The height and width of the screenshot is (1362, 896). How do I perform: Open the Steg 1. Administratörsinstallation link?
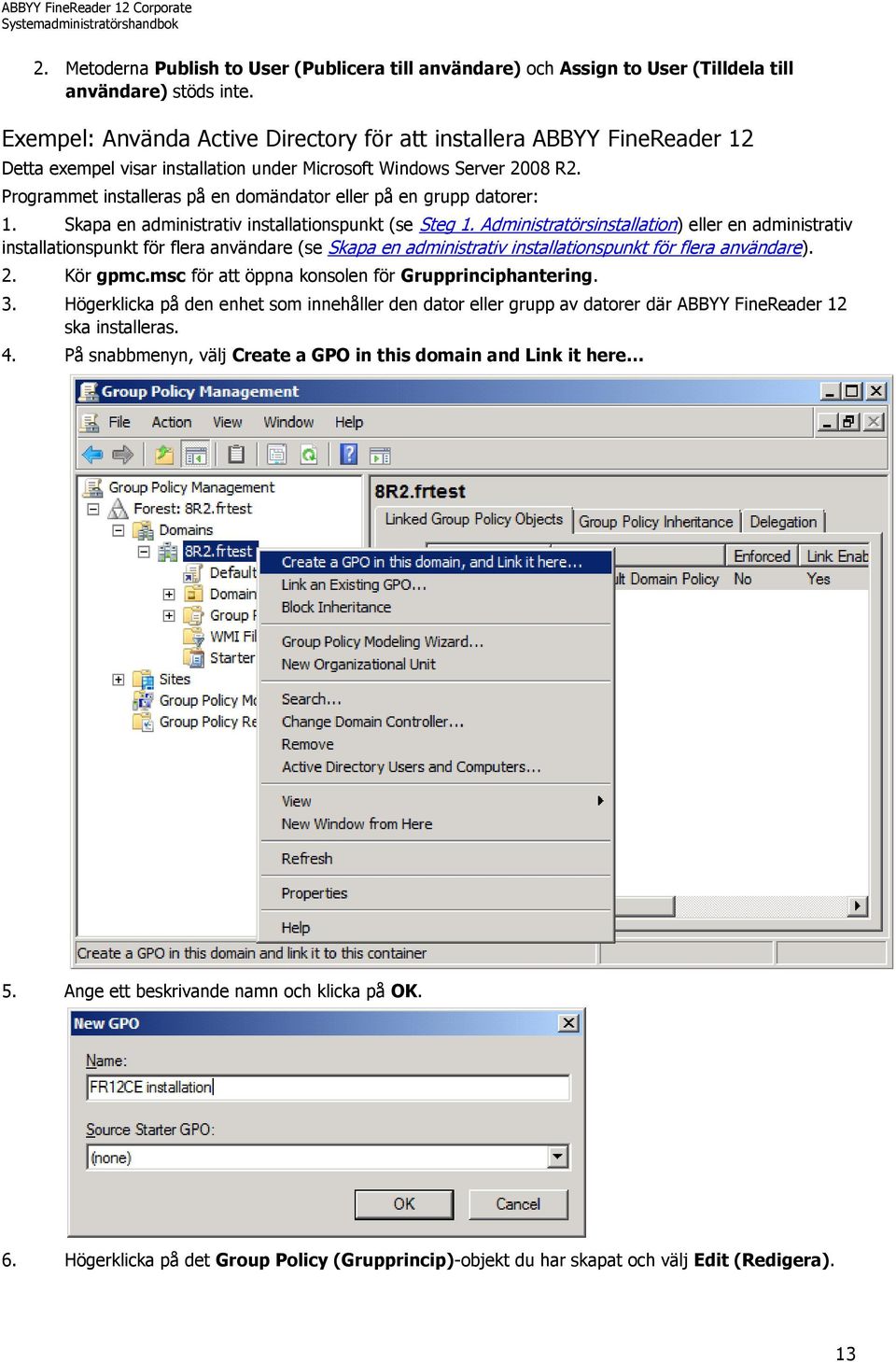click(x=549, y=224)
